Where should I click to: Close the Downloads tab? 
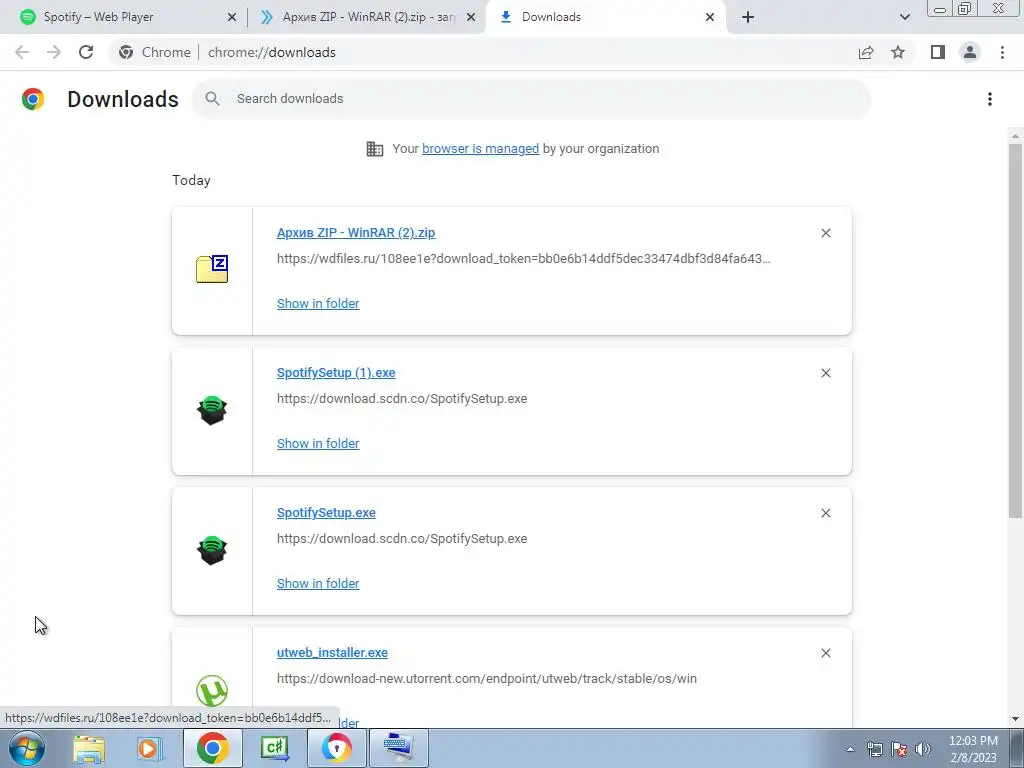click(710, 17)
